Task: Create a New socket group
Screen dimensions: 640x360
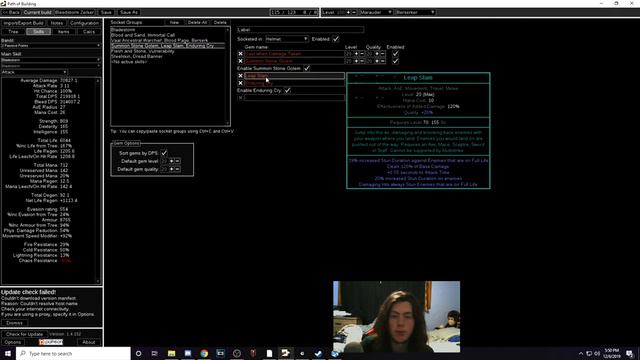Action: point(174,22)
